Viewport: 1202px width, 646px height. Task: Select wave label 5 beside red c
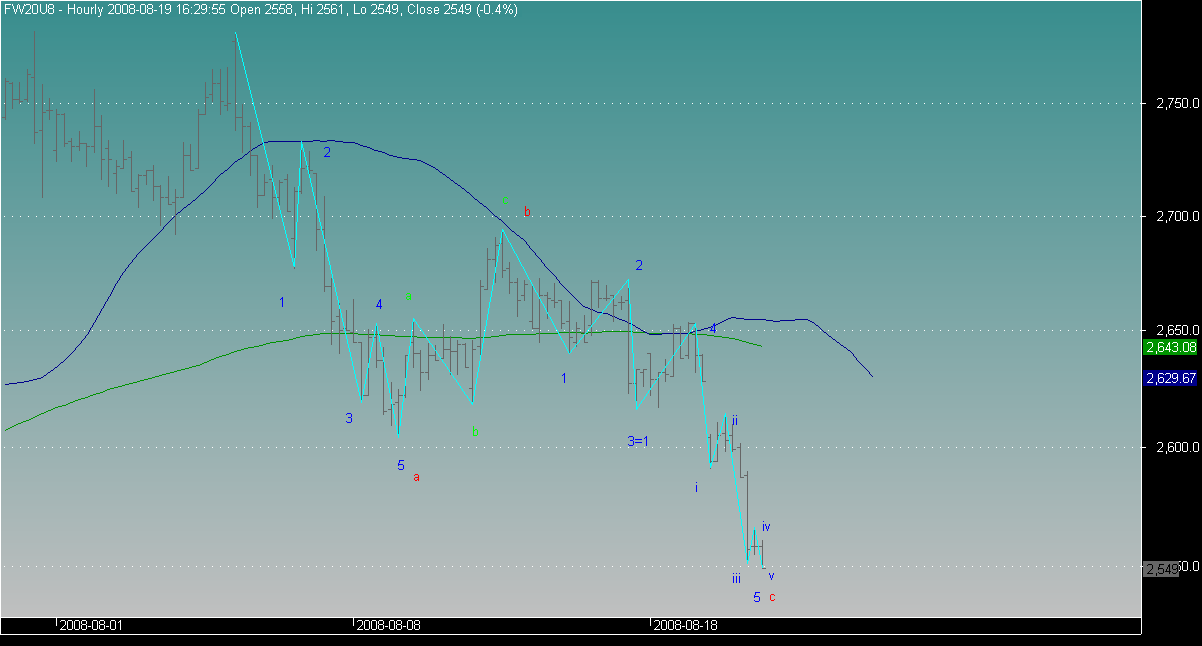757,597
